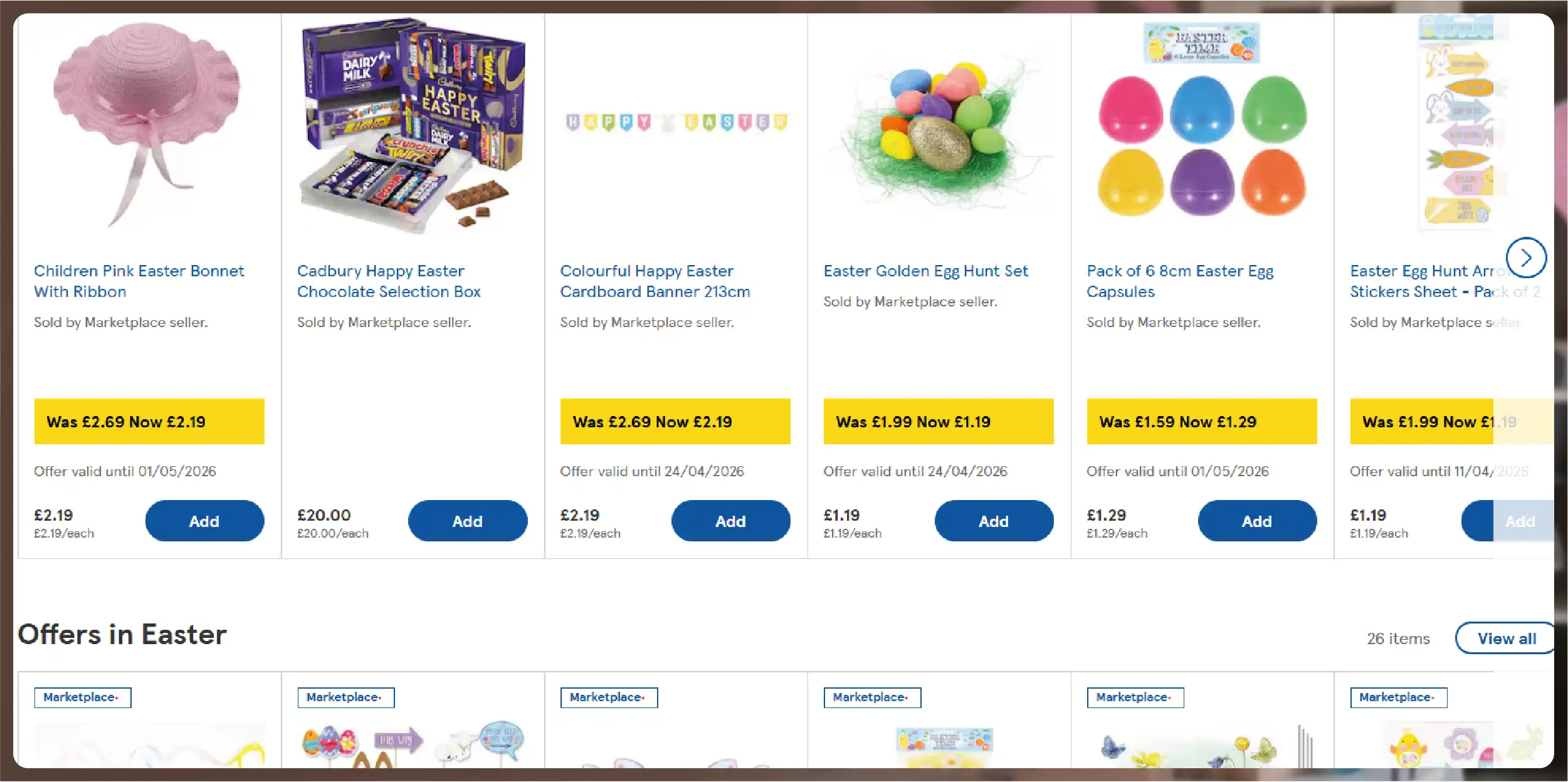The image size is (1568, 782).
Task: Add the golden egg hunt set to basket
Action: pyautogui.click(x=994, y=521)
